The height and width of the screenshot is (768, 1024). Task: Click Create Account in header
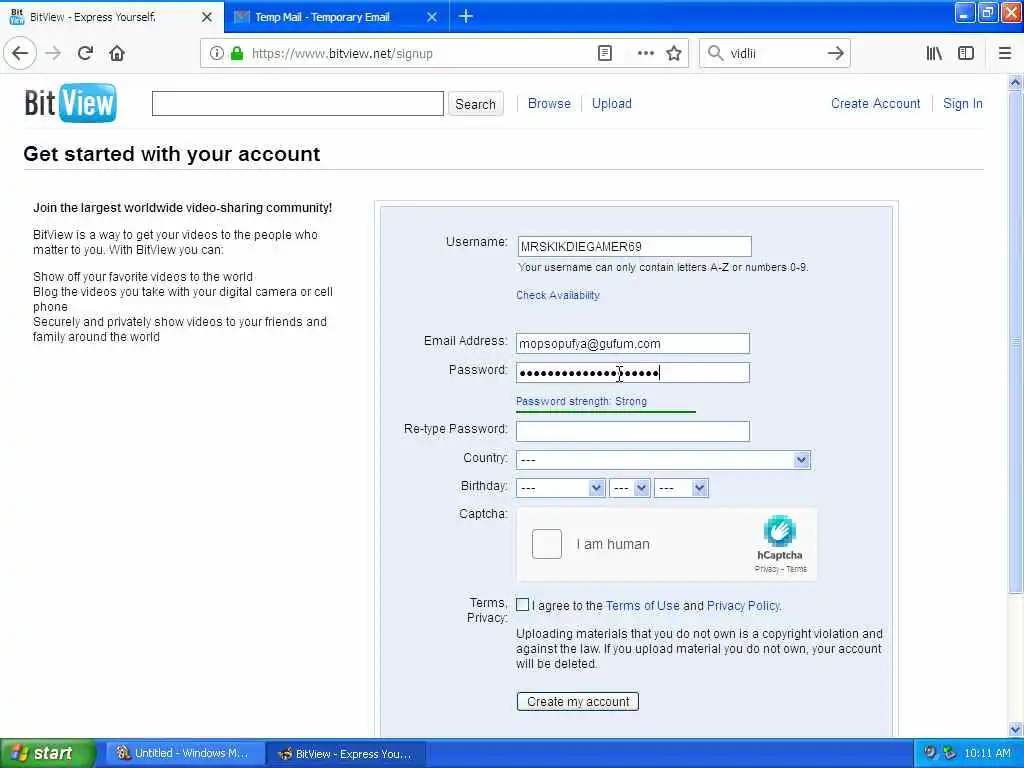[x=876, y=103]
